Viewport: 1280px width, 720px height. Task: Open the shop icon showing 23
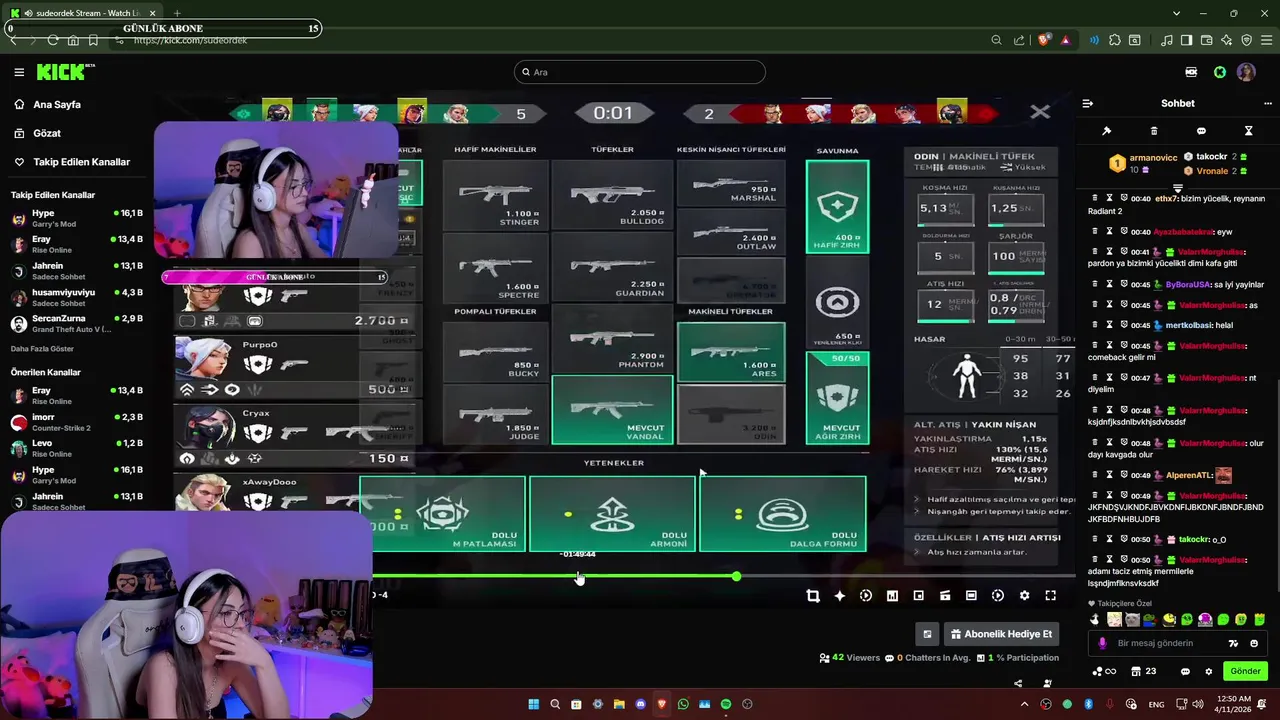pos(1143,671)
